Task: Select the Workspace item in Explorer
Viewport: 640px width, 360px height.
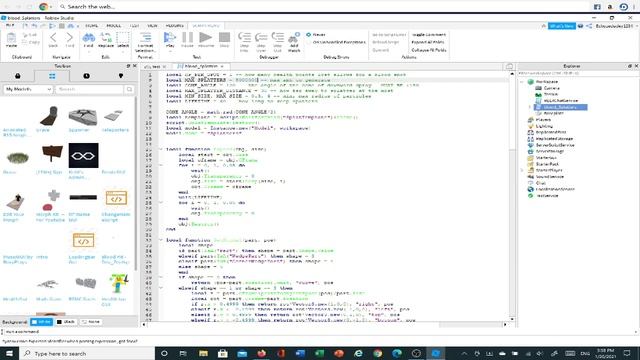Action: click(547, 82)
